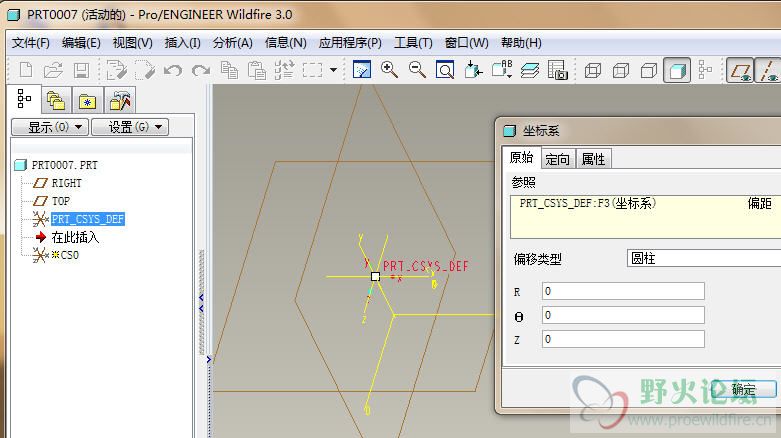
Task: Click the regenerate manager icon with dashed page
Action: tap(144, 70)
